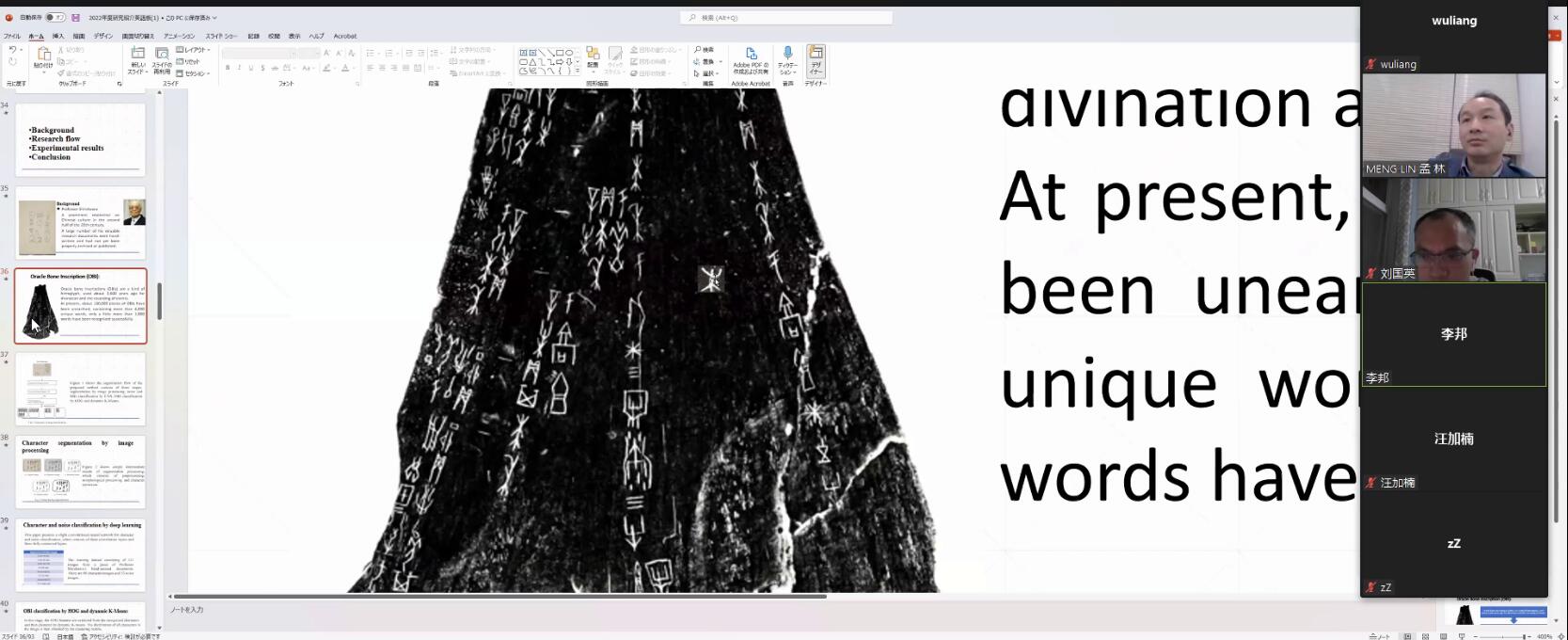The image size is (1568, 640).
Task: Click the bulleted list icon
Action: click(372, 53)
